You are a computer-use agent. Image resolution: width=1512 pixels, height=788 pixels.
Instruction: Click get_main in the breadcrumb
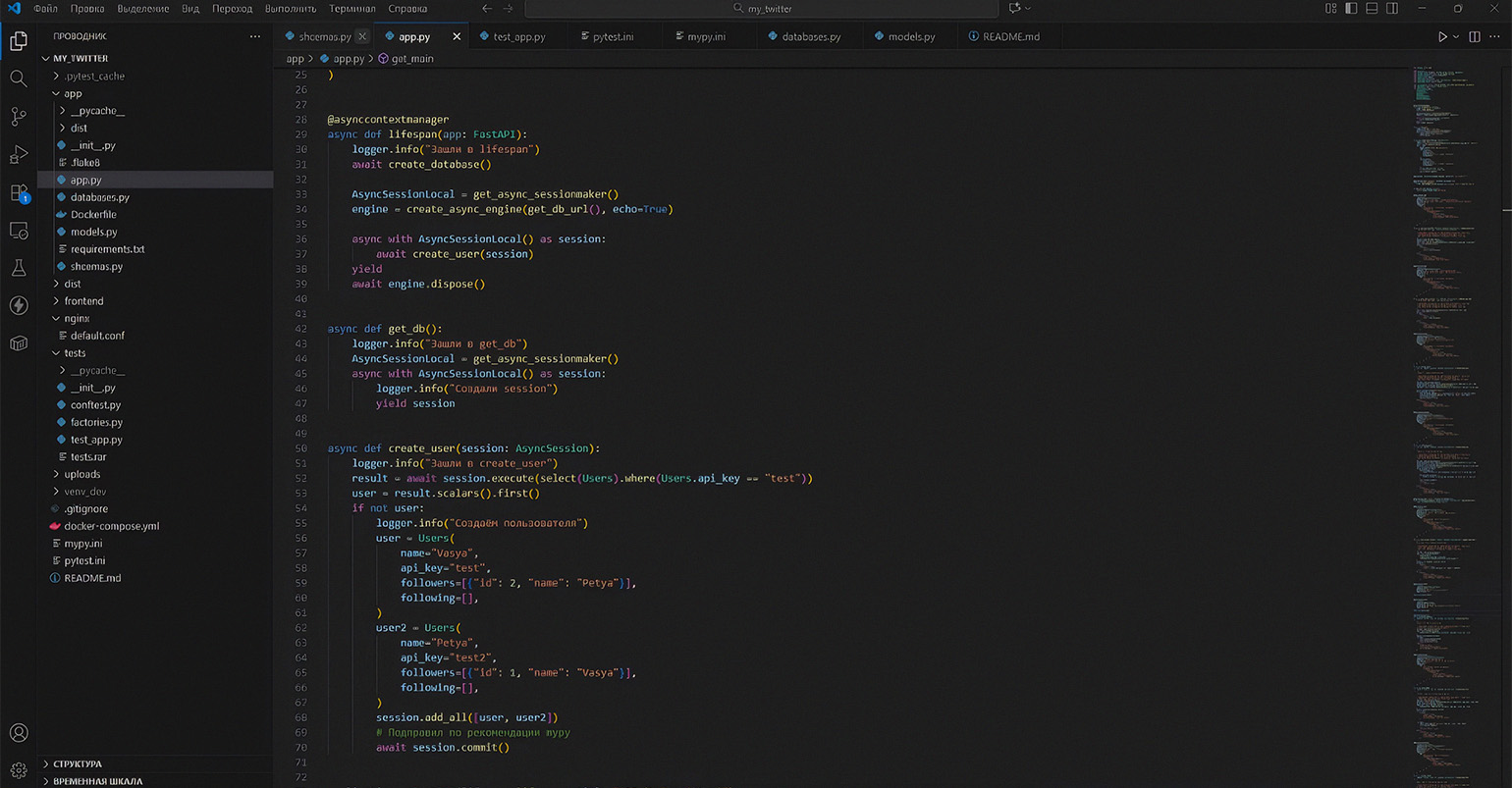pos(411,59)
